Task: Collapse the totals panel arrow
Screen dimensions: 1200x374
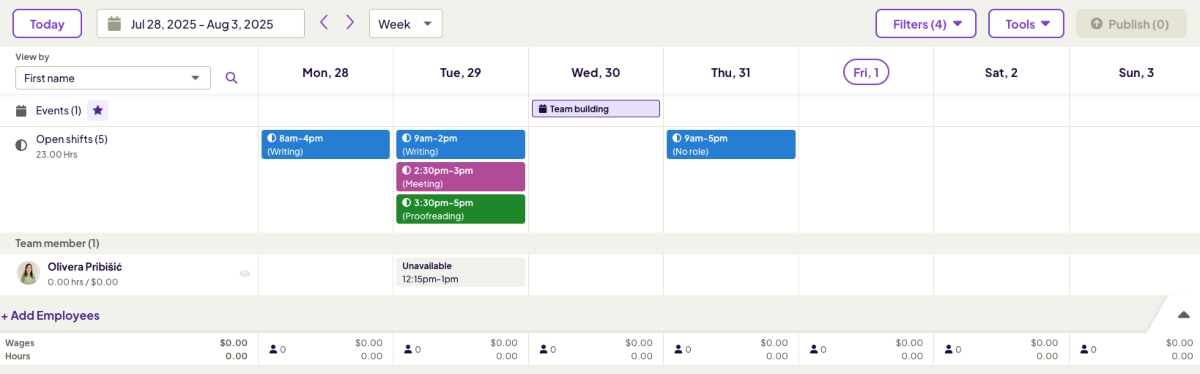Action: tap(1183, 314)
